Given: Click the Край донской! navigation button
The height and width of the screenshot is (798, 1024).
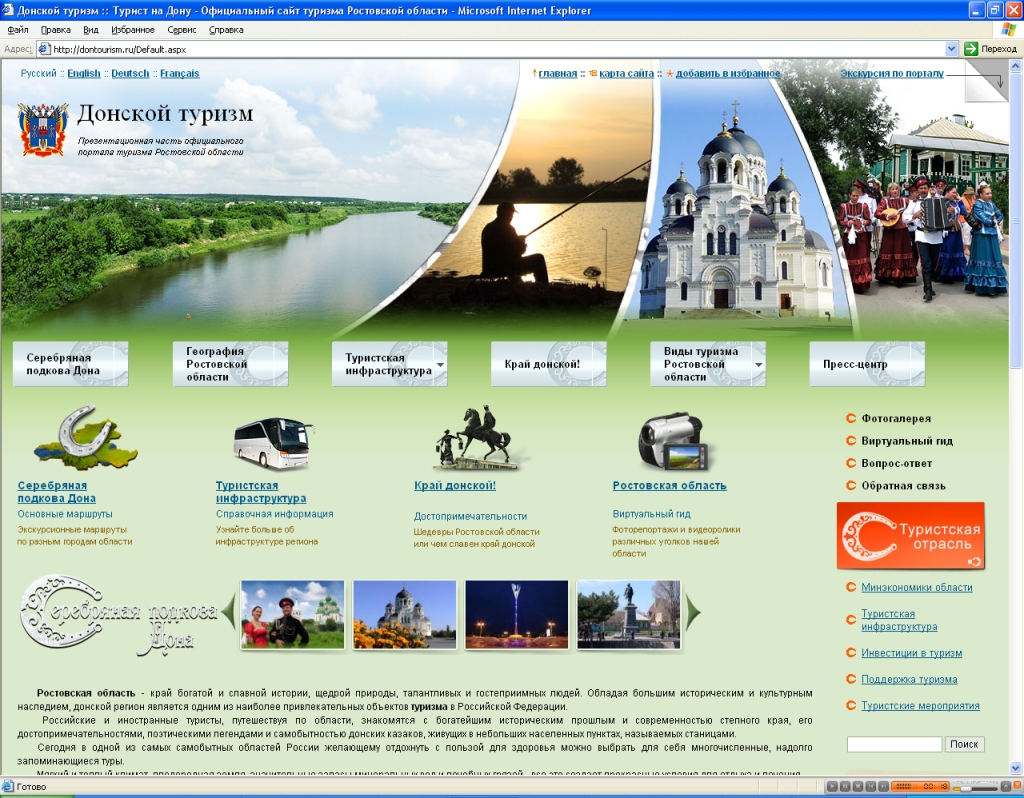Looking at the screenshot, I should click(x=549, y=364).
